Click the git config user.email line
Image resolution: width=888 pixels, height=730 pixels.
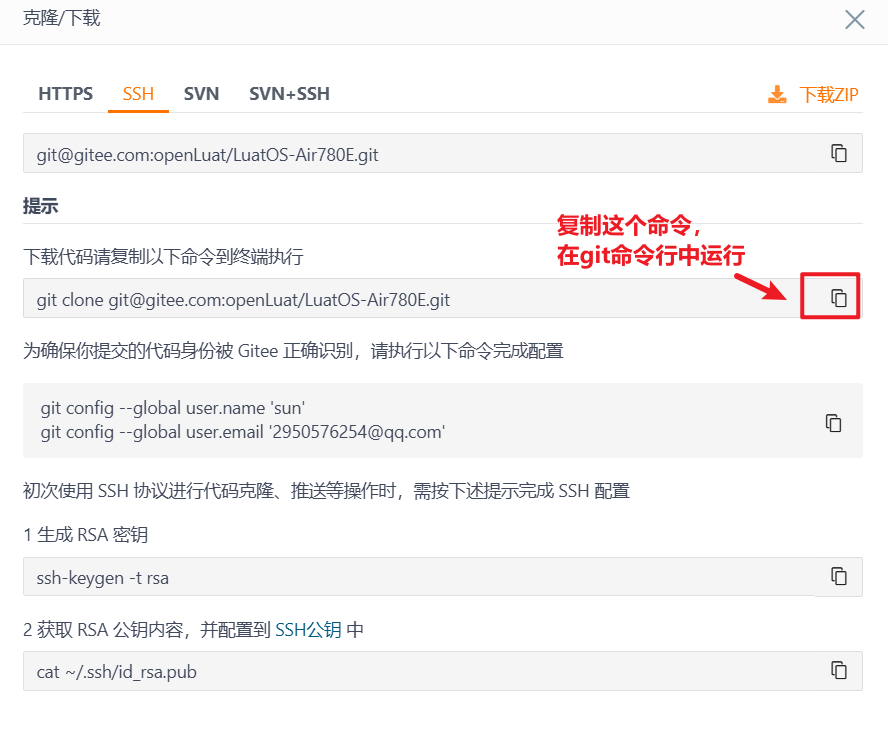click(242, 432)
